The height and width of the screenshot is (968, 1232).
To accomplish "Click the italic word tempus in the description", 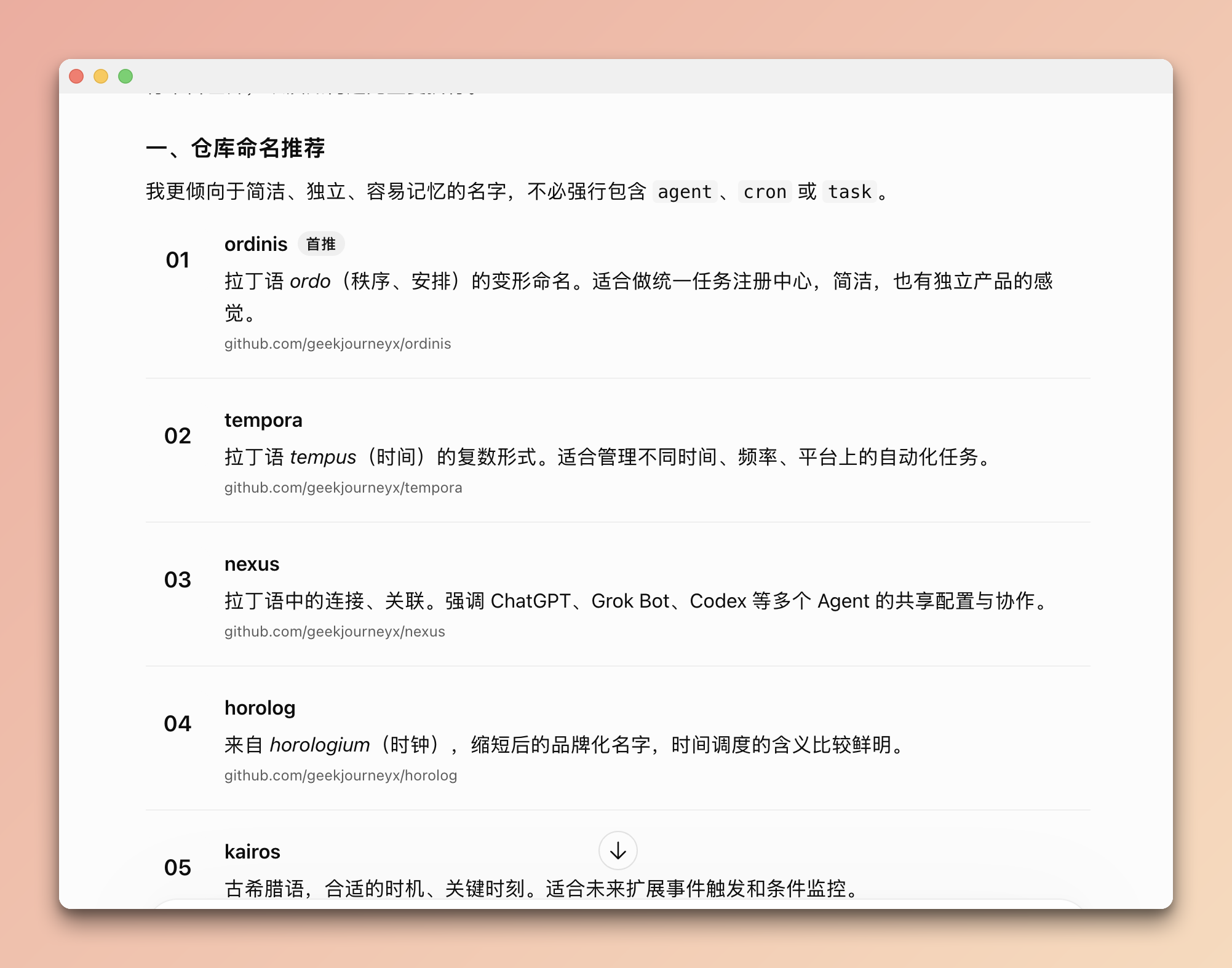I will [x=323, y=458].
